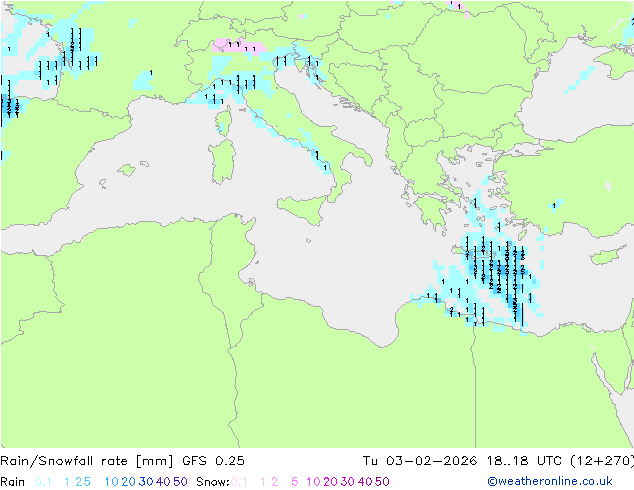Pick the 20 value in Rain legend

tap(128, 482)
